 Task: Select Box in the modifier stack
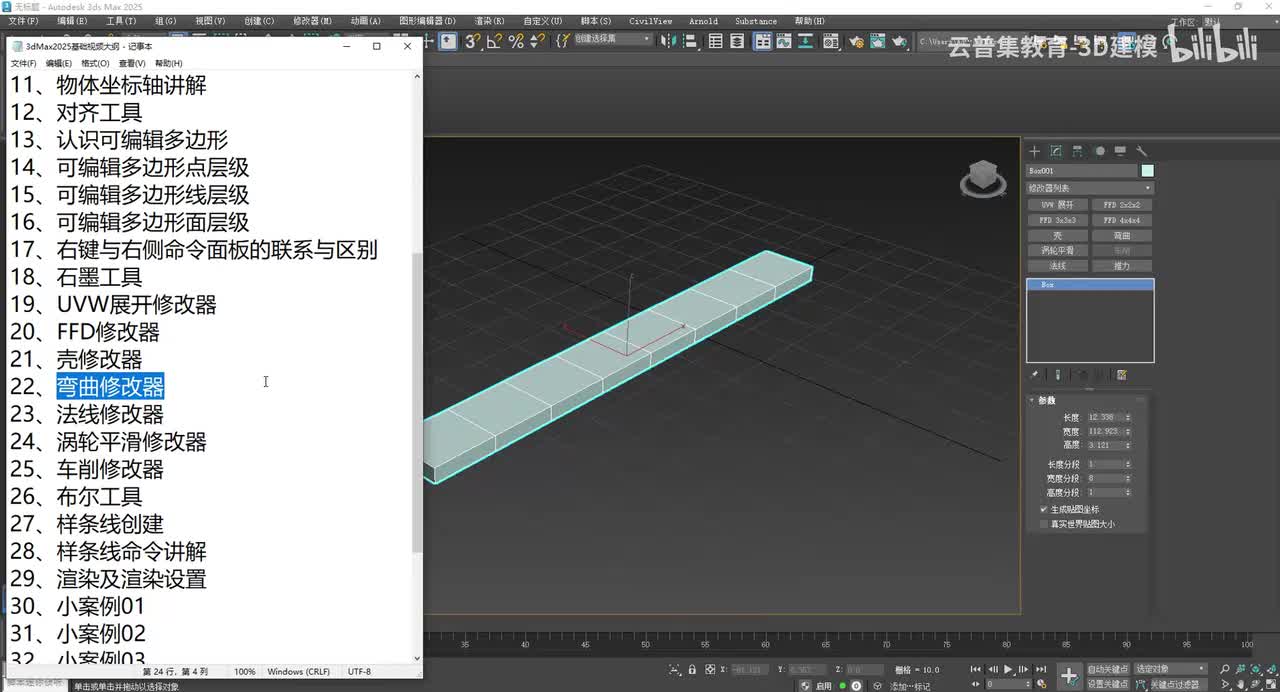1090,285
